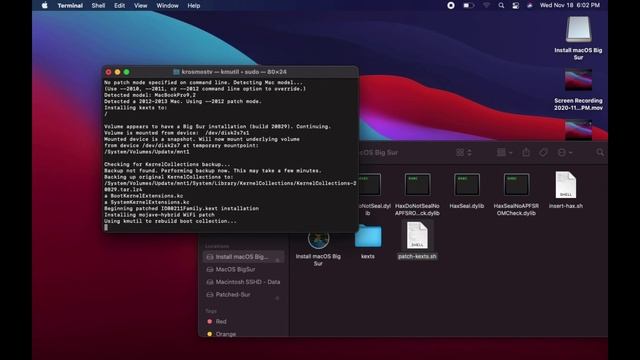Click Finder Share toolbar icon

tap(526, 152)
